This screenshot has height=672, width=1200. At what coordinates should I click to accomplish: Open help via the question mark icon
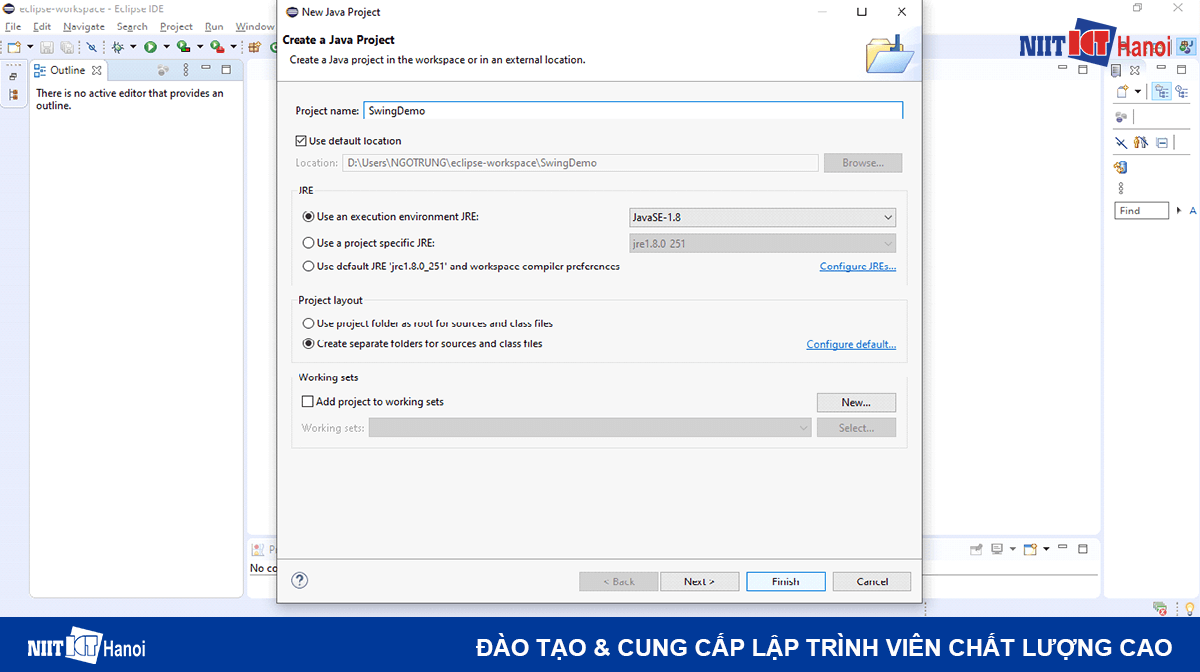pos(299,580)
